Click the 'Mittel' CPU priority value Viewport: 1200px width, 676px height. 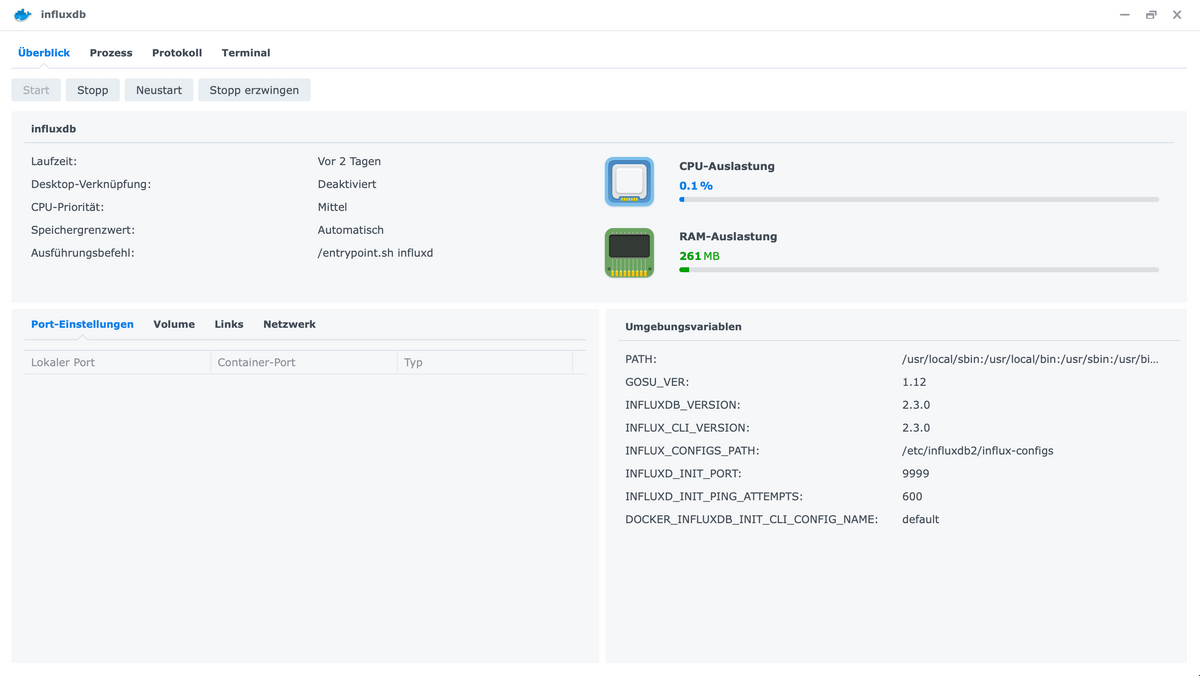pyautogui.click(x=332, y=207)
